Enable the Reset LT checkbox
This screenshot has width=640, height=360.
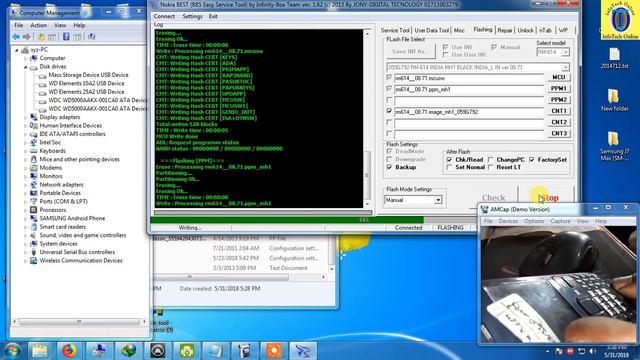click(x=491, y=167)
